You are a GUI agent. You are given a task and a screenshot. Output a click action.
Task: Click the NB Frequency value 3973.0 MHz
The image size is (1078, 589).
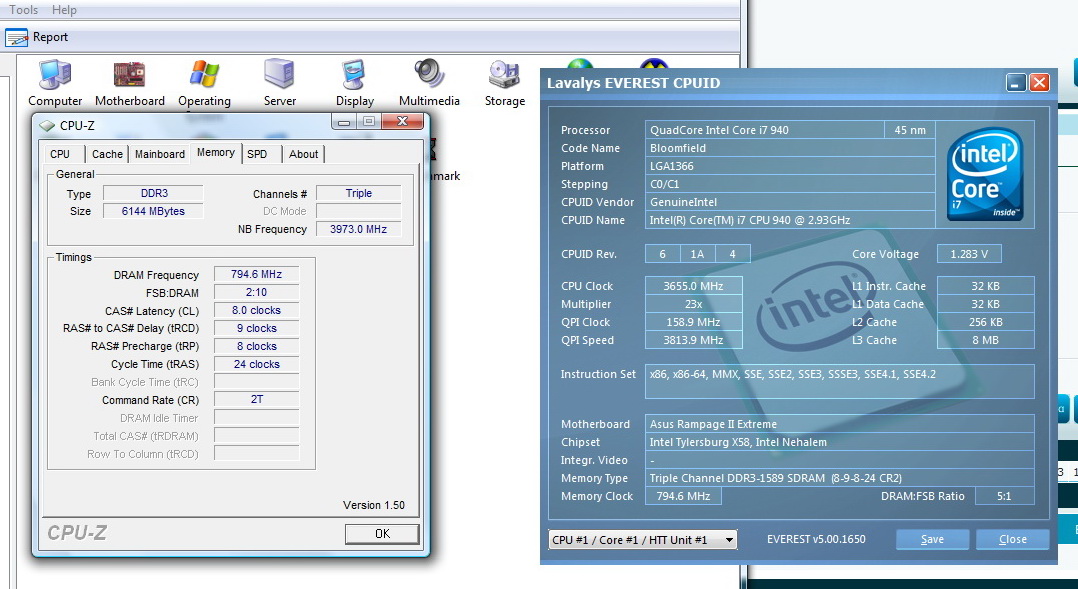359,229
